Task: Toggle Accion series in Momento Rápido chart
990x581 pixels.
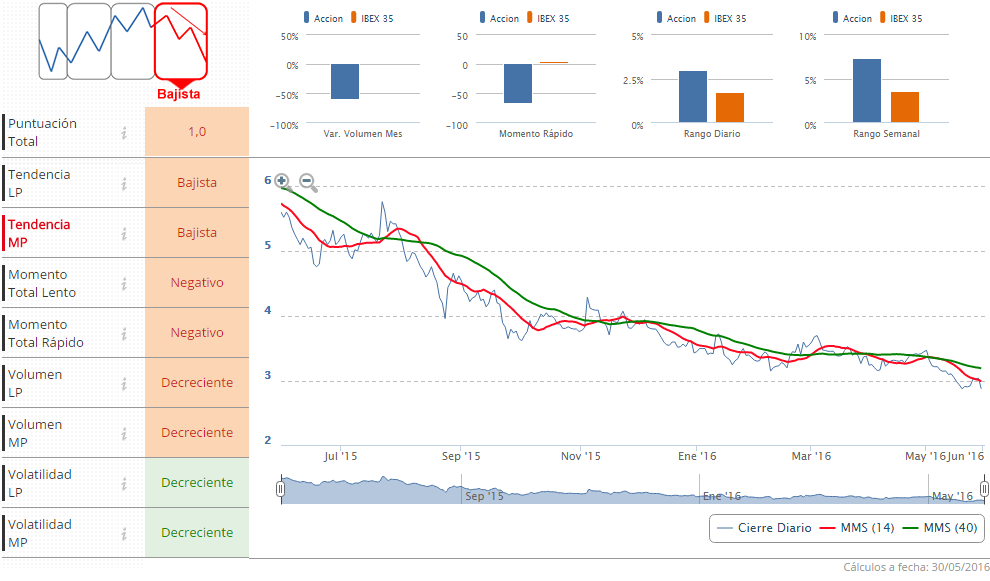Action: coord(499,18)
